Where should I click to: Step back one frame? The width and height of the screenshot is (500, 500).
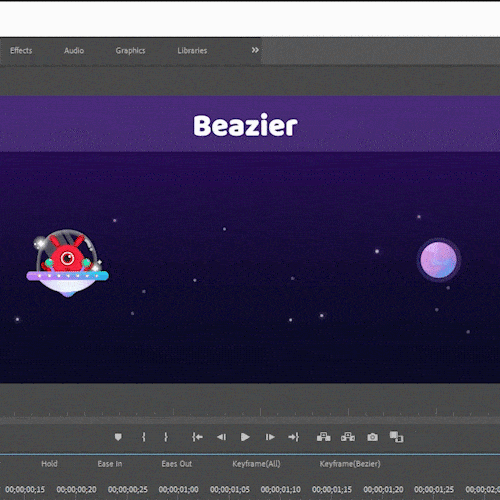(x=221, y=437)
